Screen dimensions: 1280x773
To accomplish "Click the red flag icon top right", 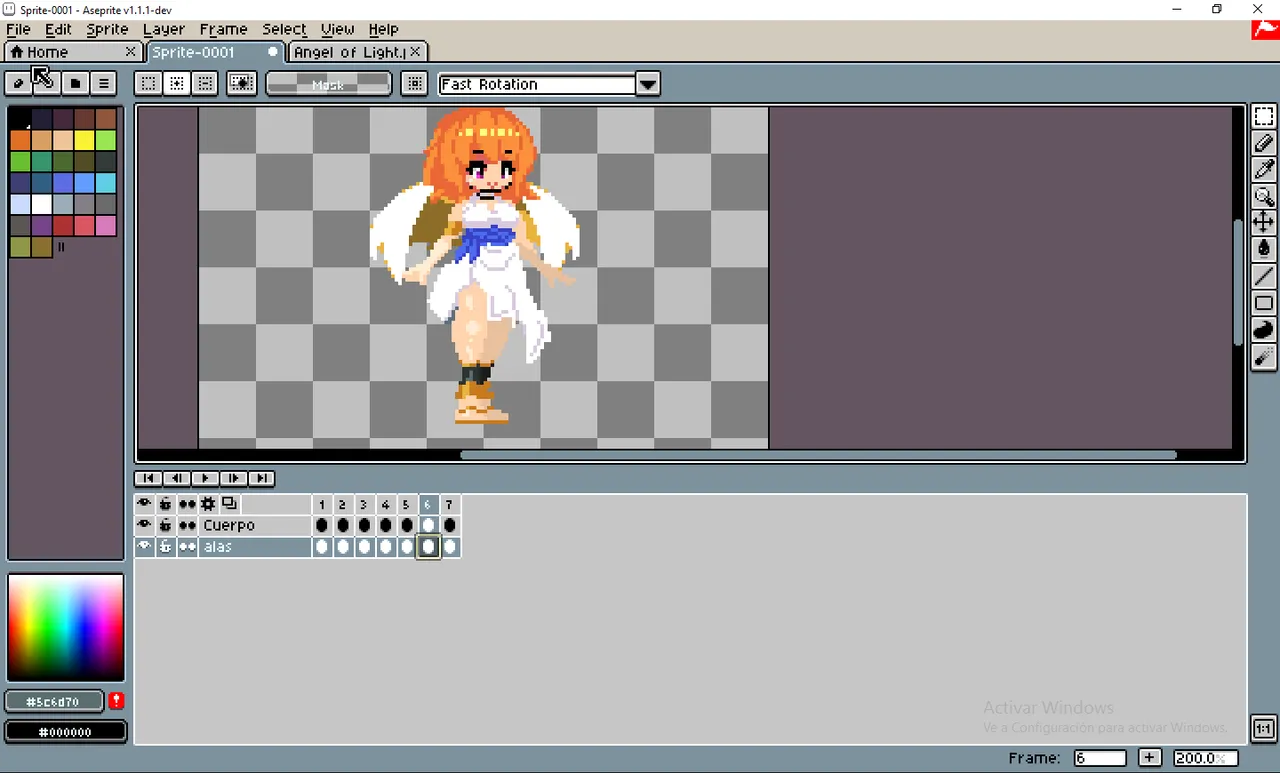I will point(1265,30).
